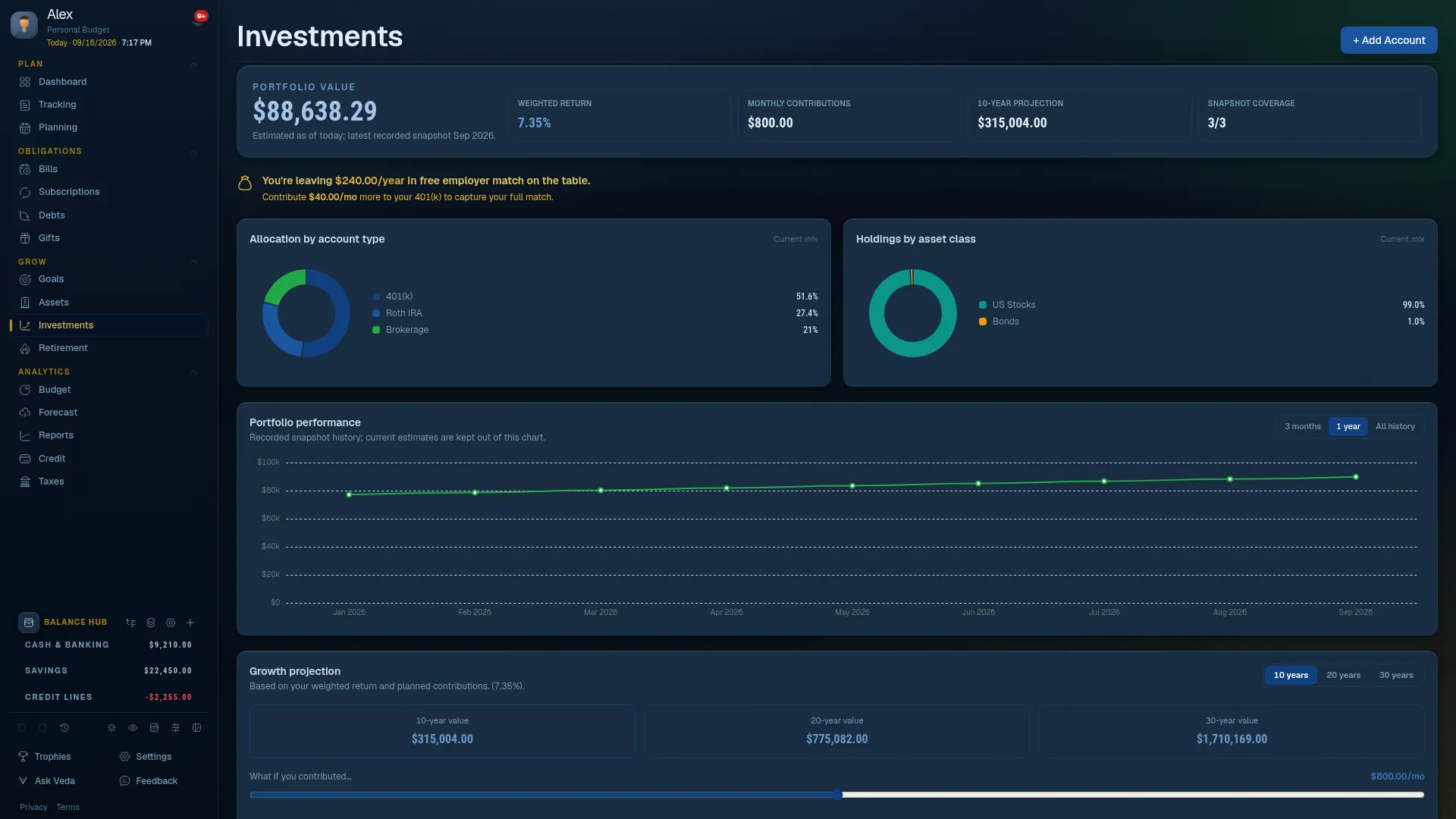
Task: Click the Taxes bank icon
Action: [x=25, y=482]
